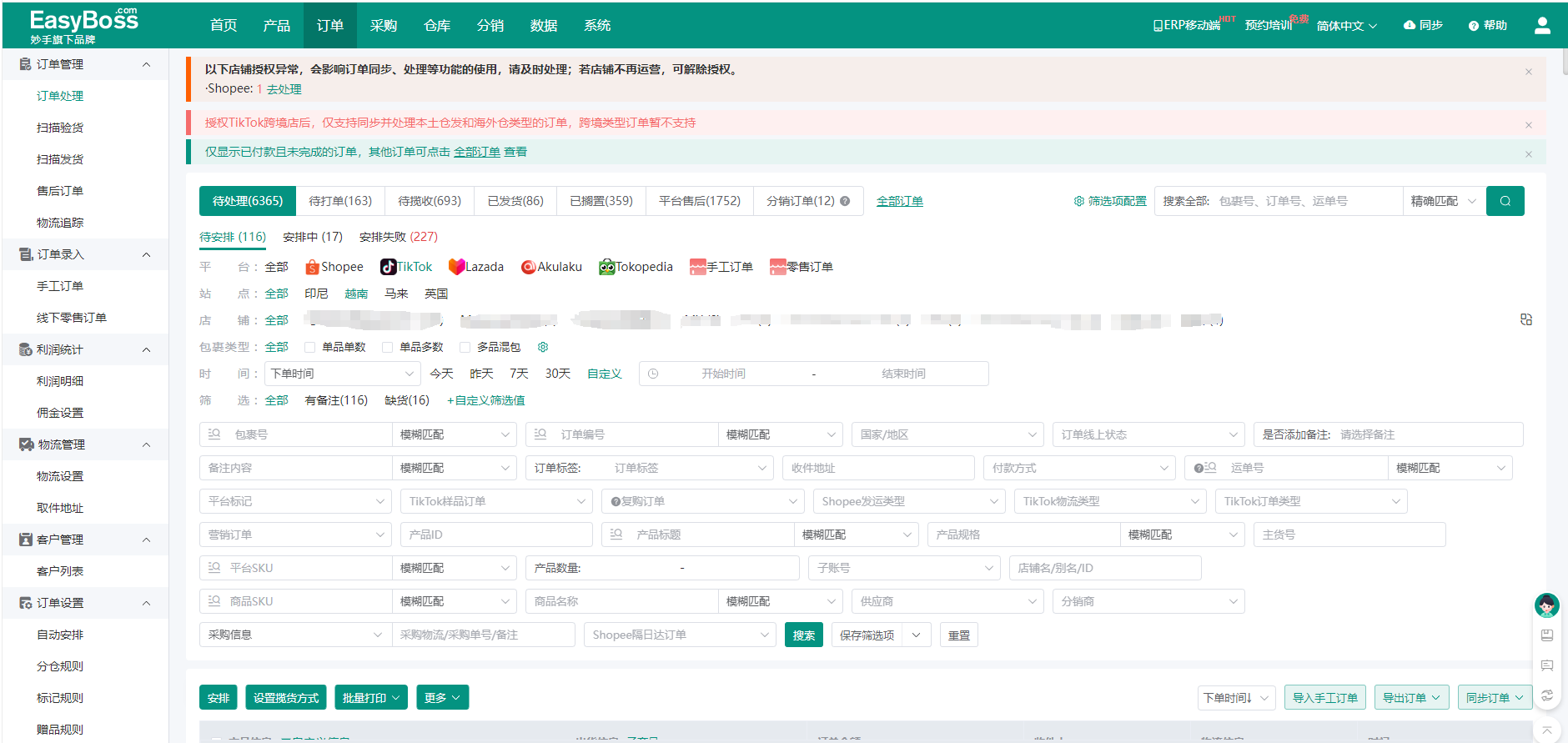The width and height of the screenshot is (1568, 743).
Task: Open the 简体中文 language dropdown
Action: pos(1346,26)
